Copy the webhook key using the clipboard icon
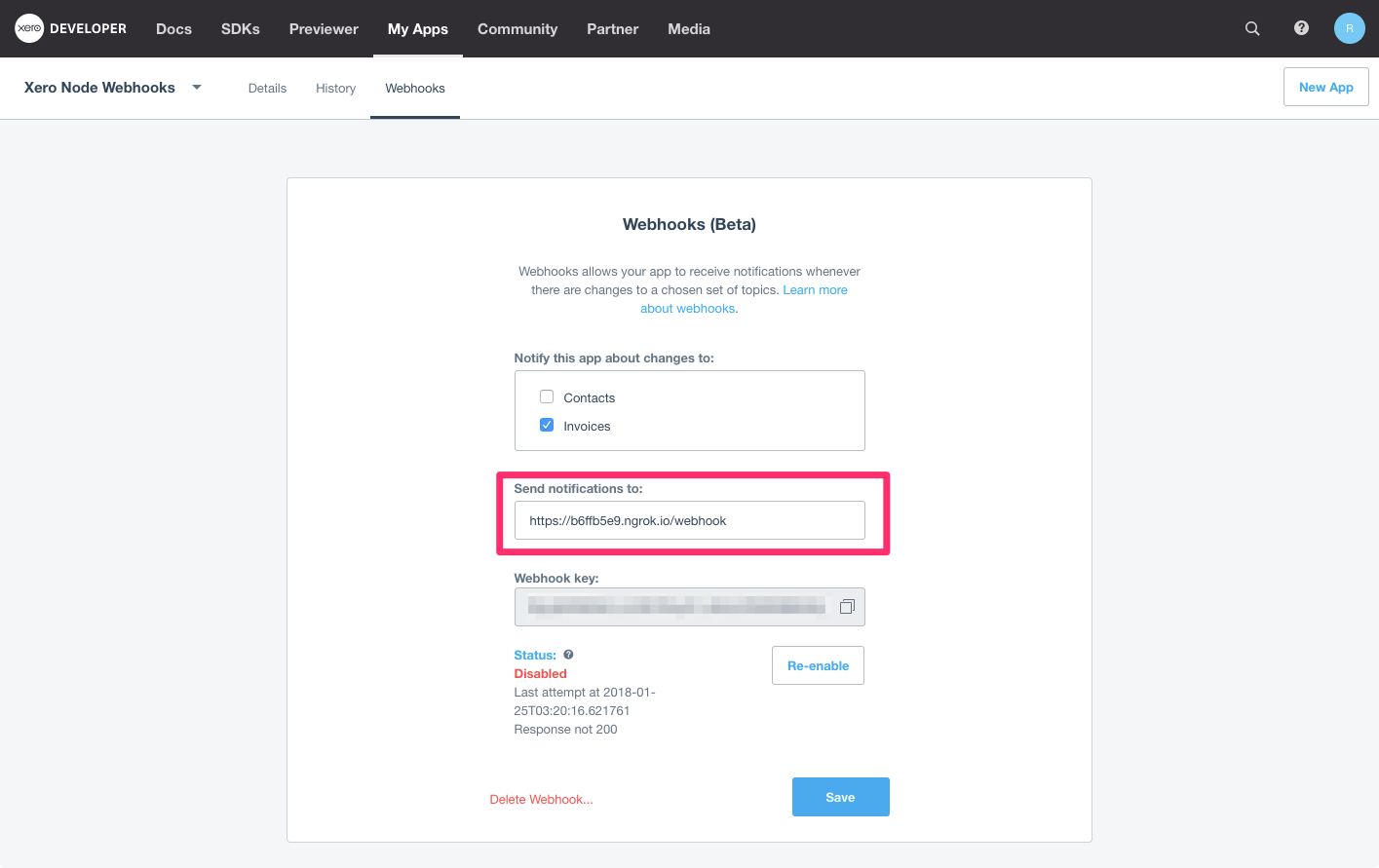 (x=847, y=606)
